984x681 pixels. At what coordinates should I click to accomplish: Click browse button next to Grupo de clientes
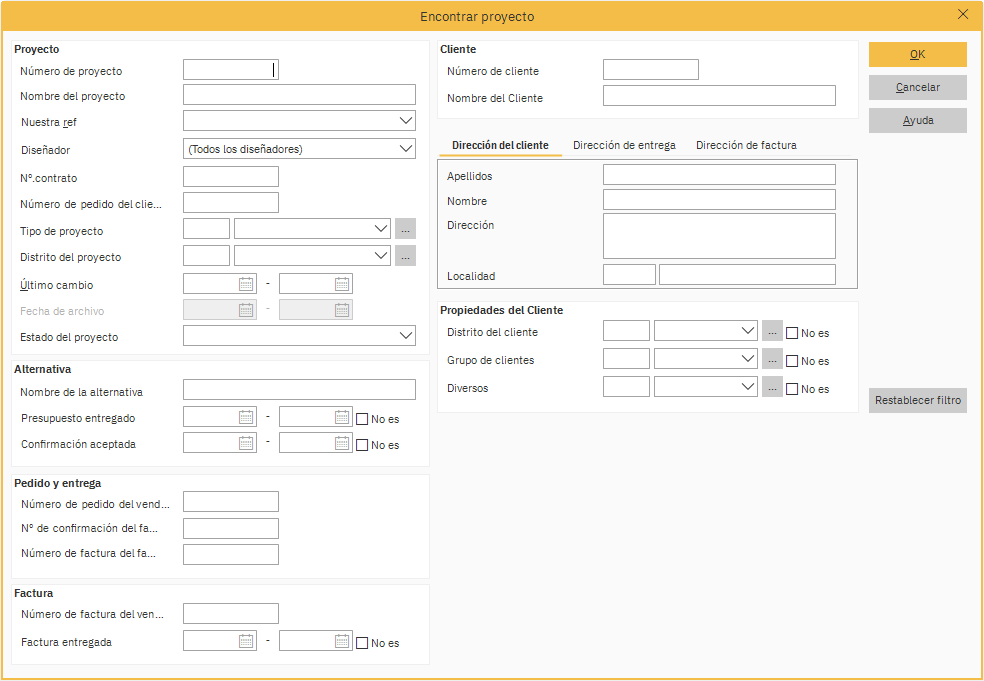tap(772, 359)
